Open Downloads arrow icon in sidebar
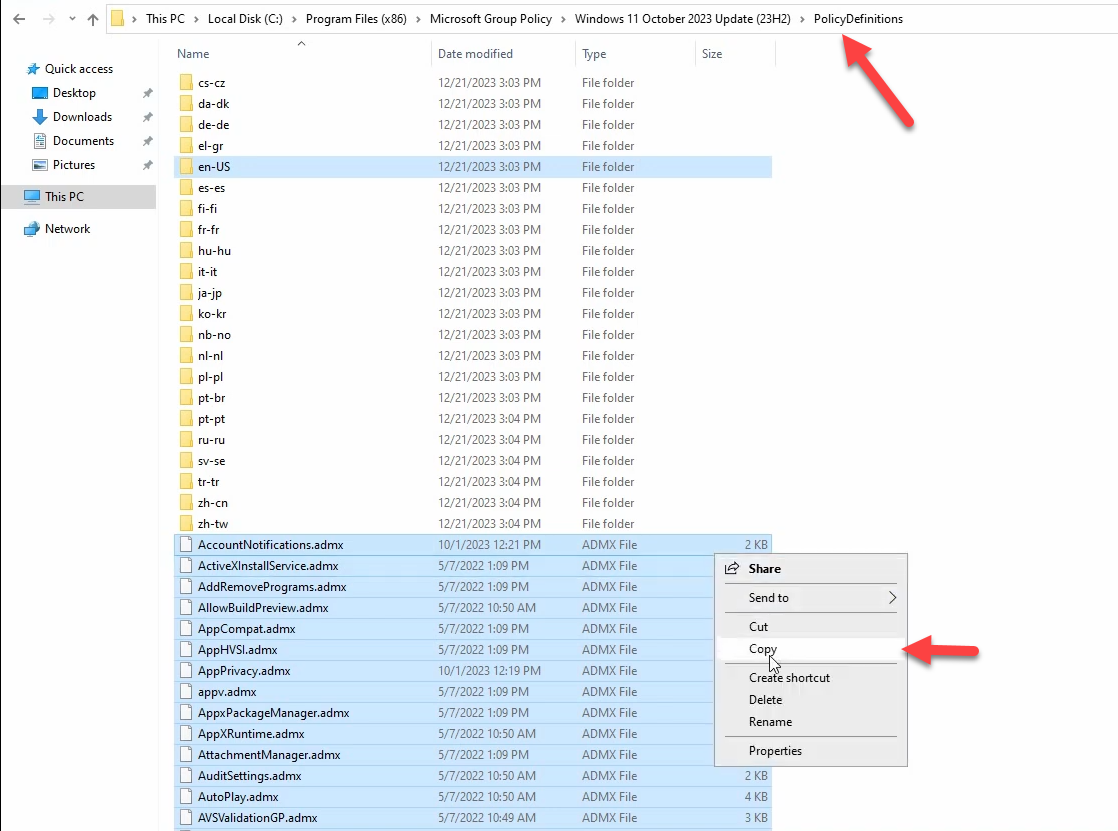The height and width of the screenshot is (831, 1118). (40, 117)
